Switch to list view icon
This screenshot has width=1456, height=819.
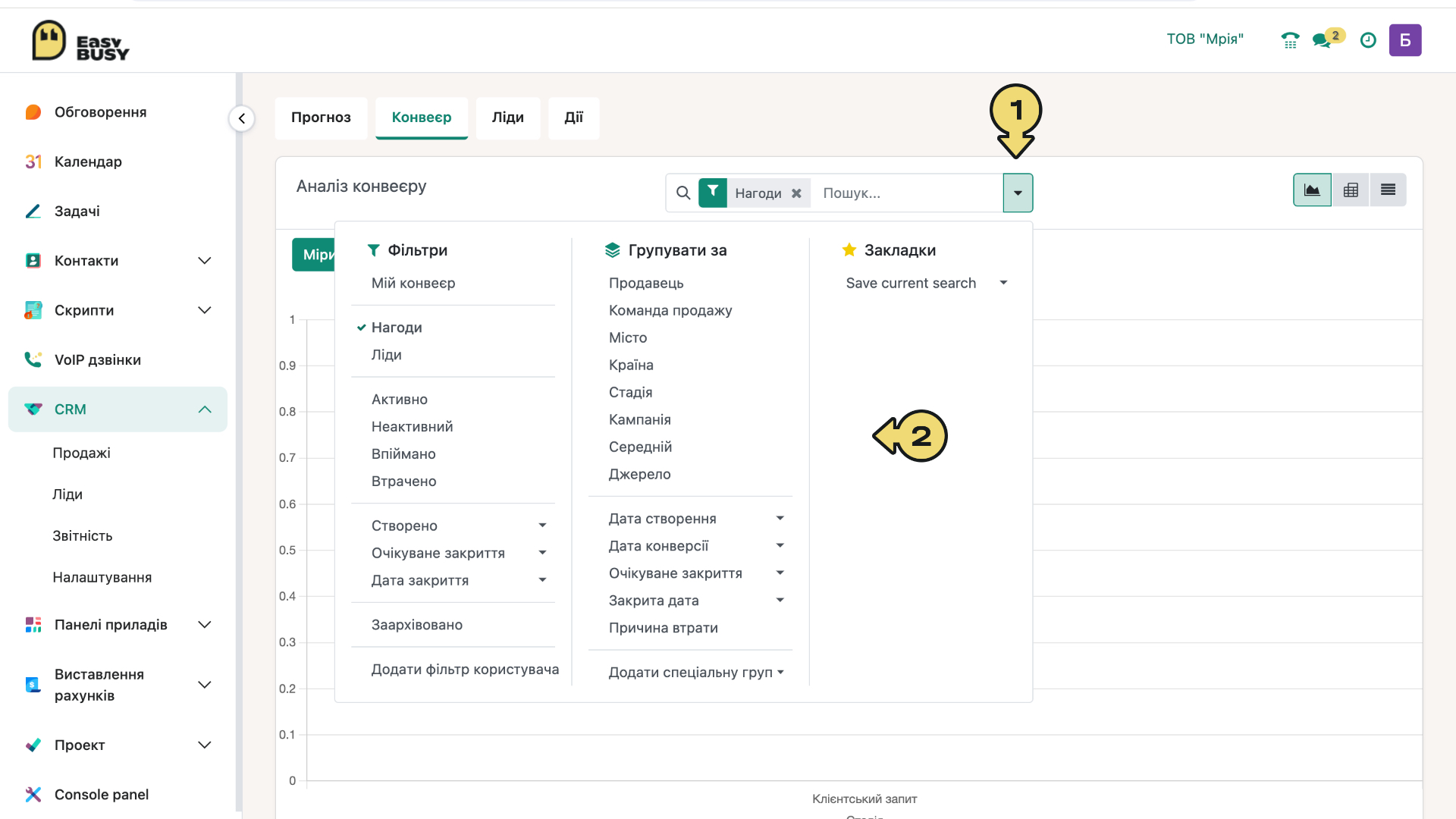[x=1388, y=190]
